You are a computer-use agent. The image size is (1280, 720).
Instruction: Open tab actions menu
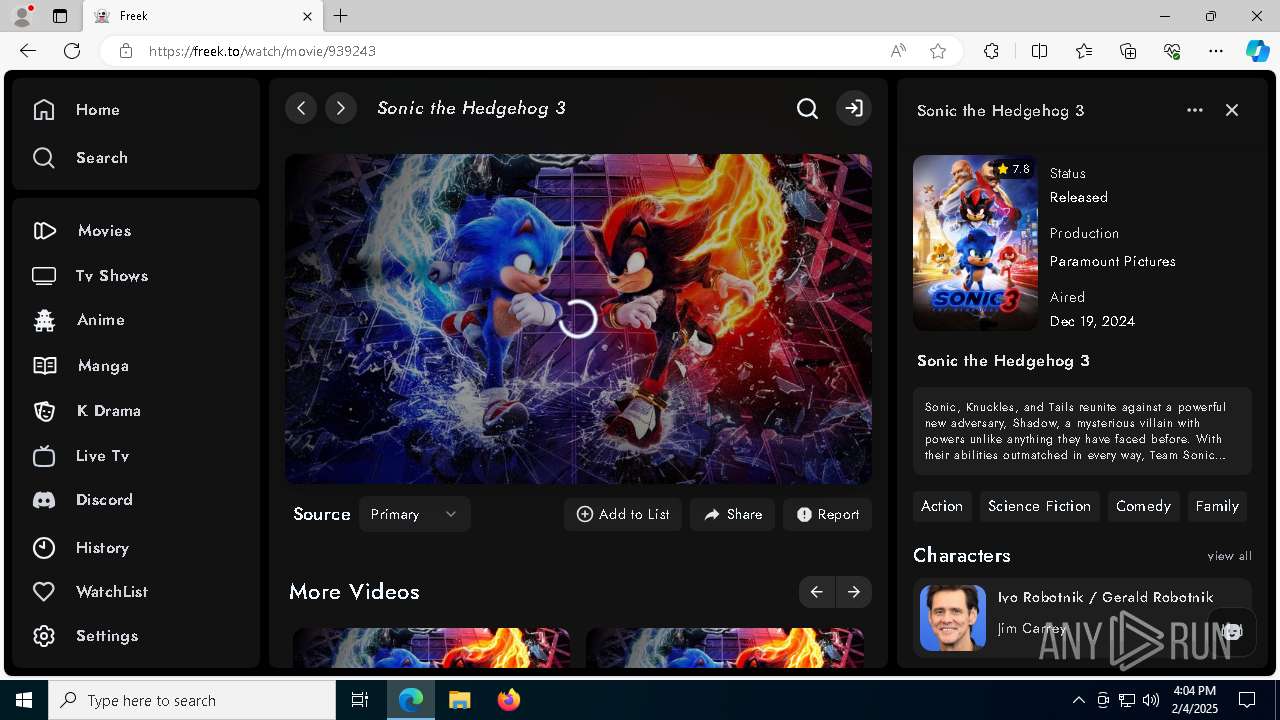[x=60, y=16]
